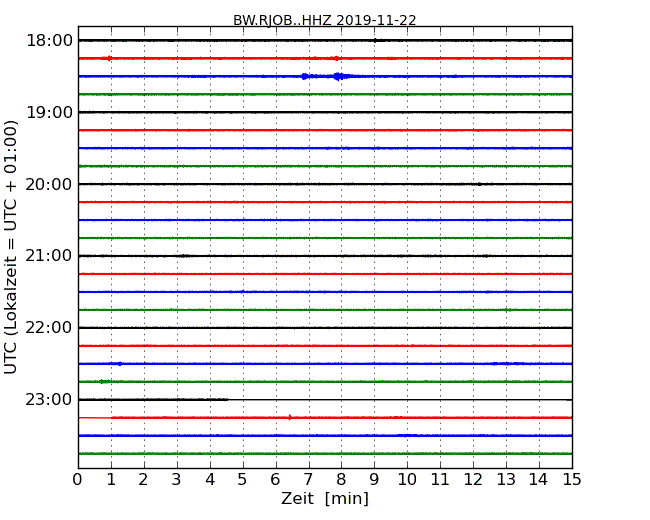Select the 21:00 time label on y-axis
This screenshot has width=650, height=520.
[49, 256]
